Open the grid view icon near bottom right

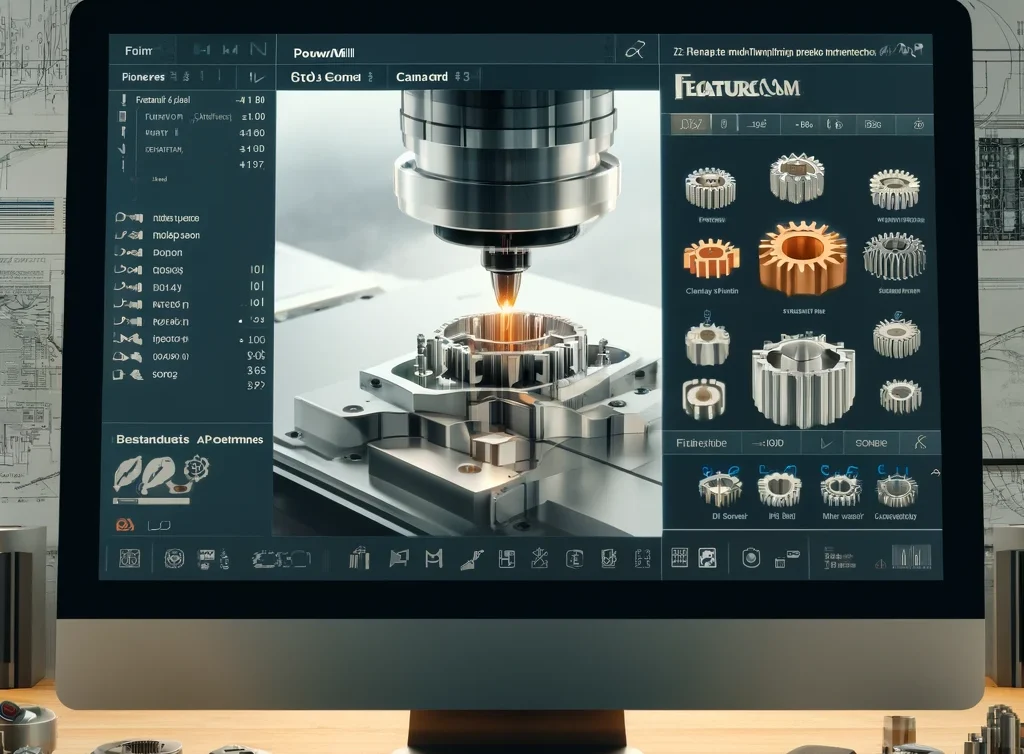tap(680, 558)
